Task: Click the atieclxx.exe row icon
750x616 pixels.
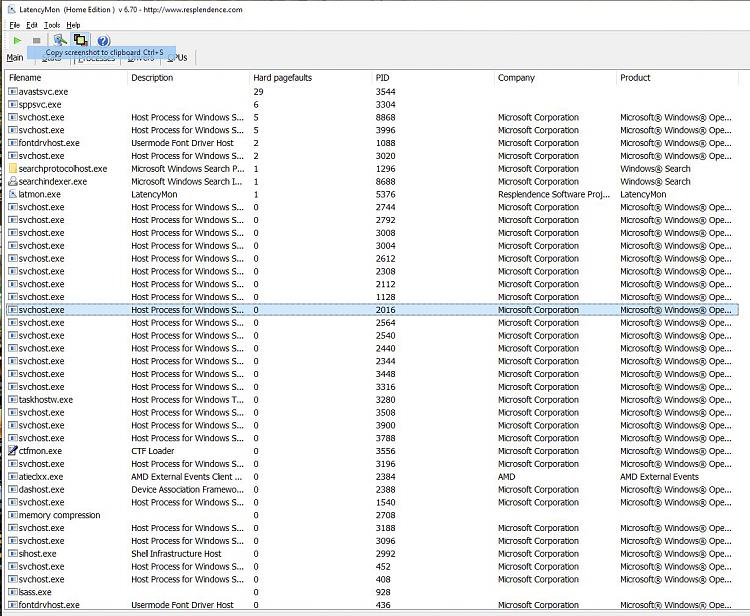Action: (13, 476)
